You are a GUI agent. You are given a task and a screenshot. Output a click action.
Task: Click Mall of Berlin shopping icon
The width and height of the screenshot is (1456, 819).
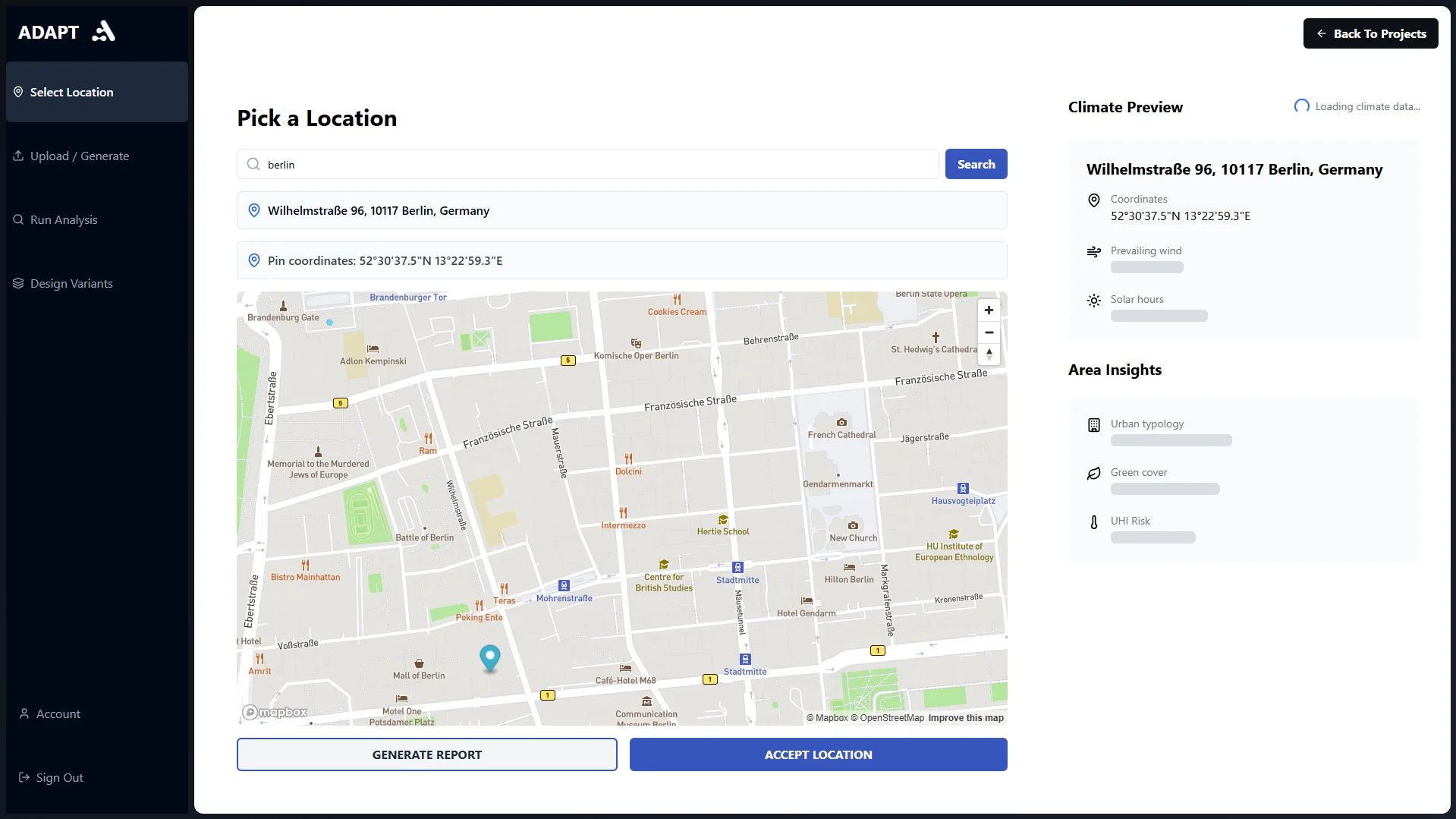pos(419,663)
